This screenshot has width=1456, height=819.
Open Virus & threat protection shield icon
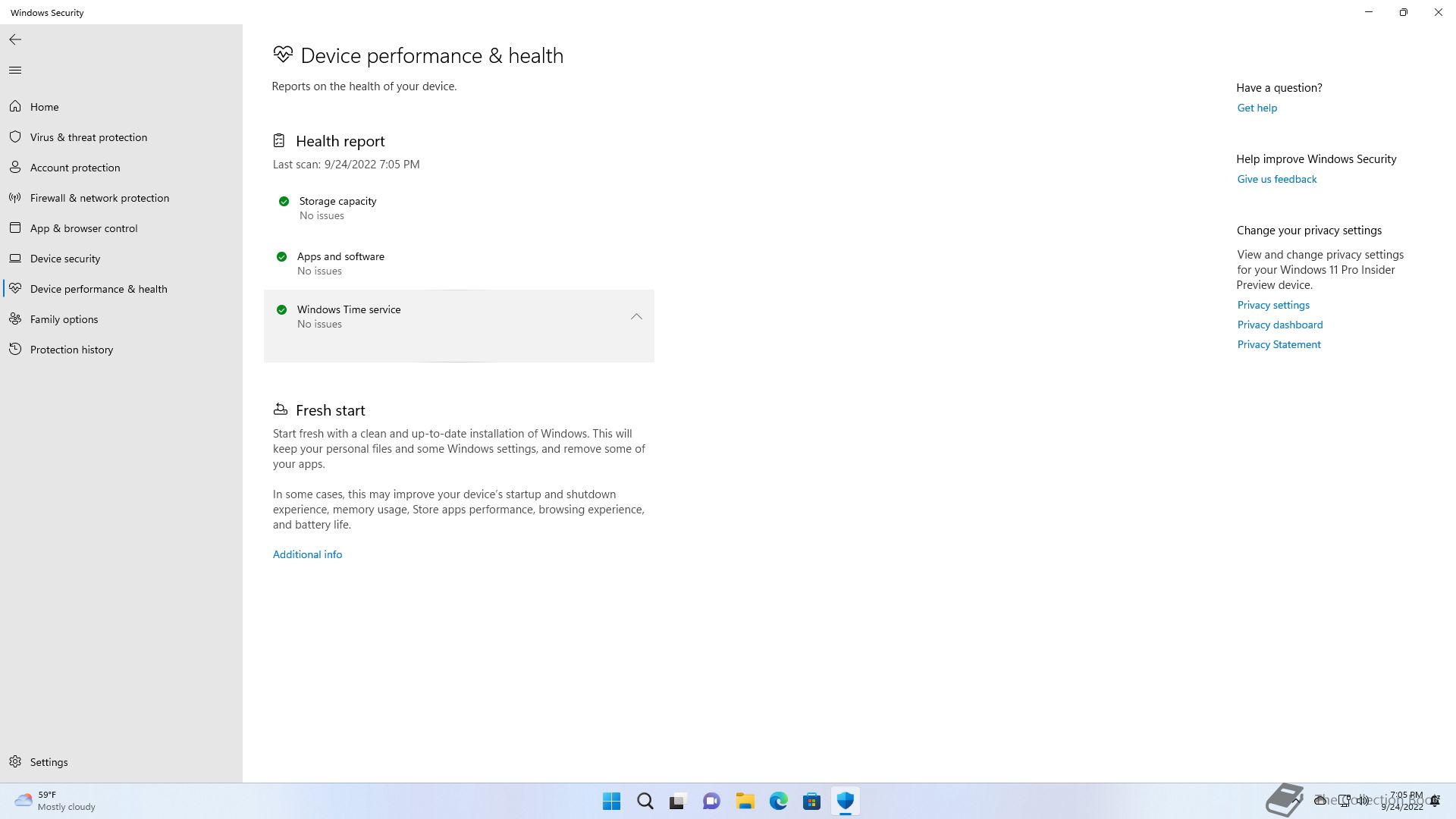15,137
